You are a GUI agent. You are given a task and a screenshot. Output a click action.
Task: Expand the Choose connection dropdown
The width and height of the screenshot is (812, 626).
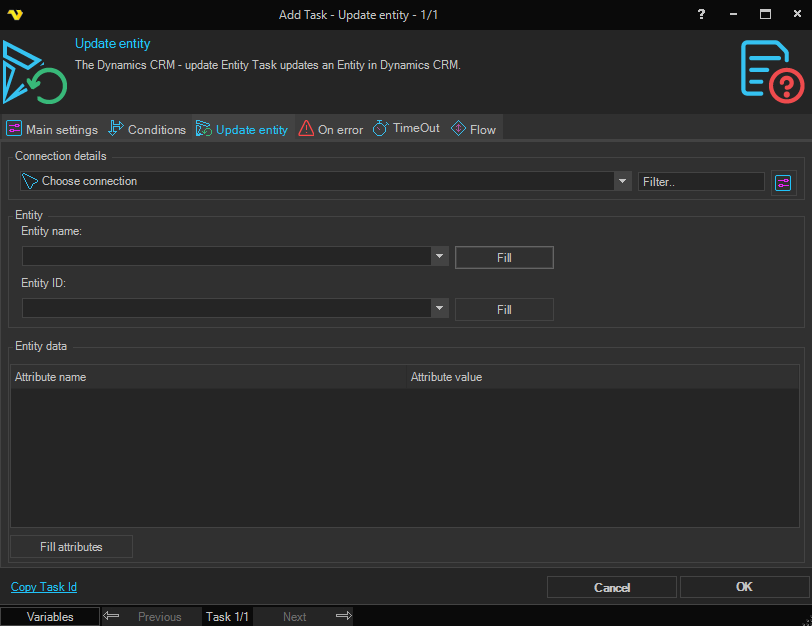pos(623,181)
